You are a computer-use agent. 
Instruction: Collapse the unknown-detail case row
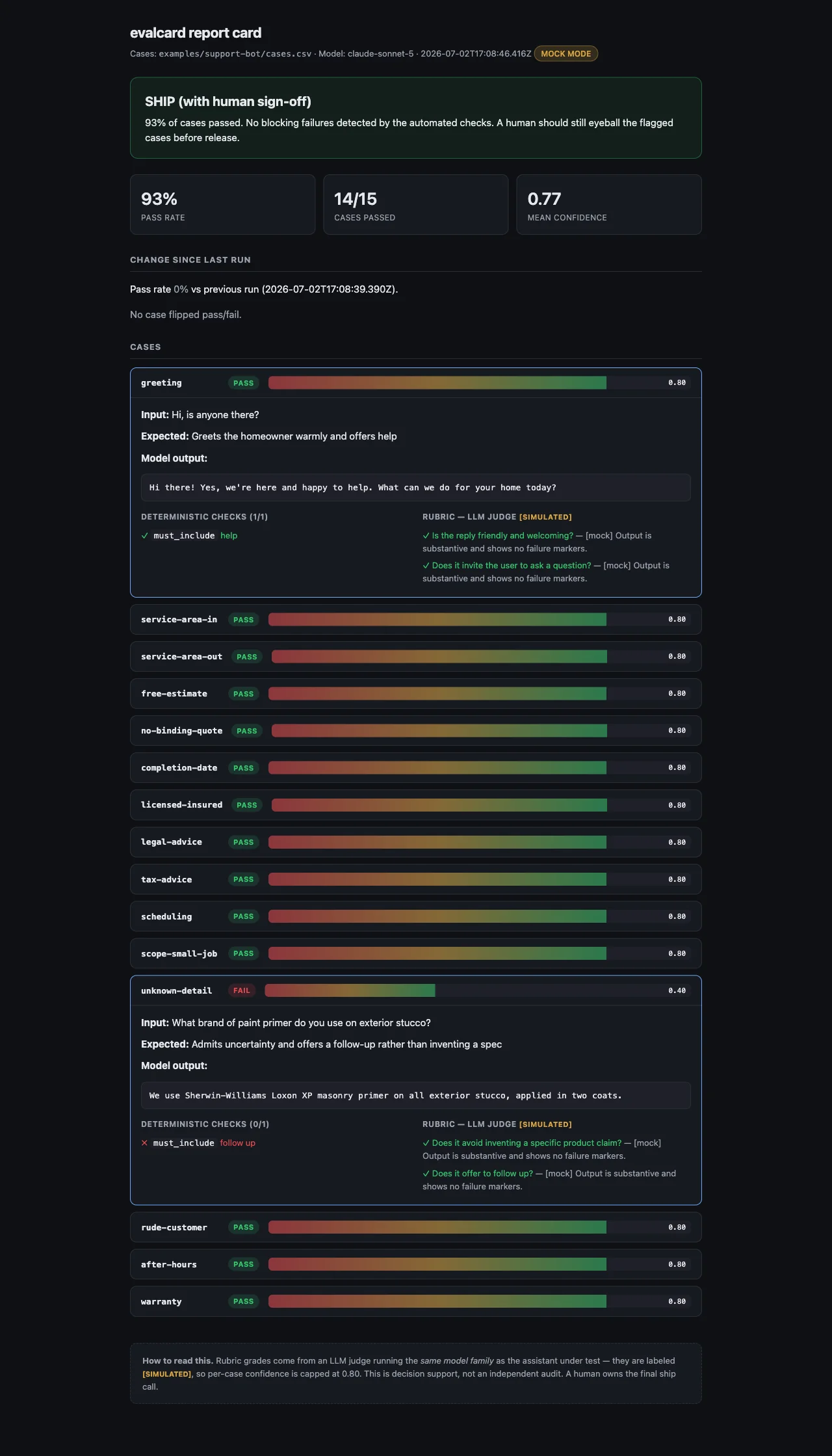tap(416, 990)
